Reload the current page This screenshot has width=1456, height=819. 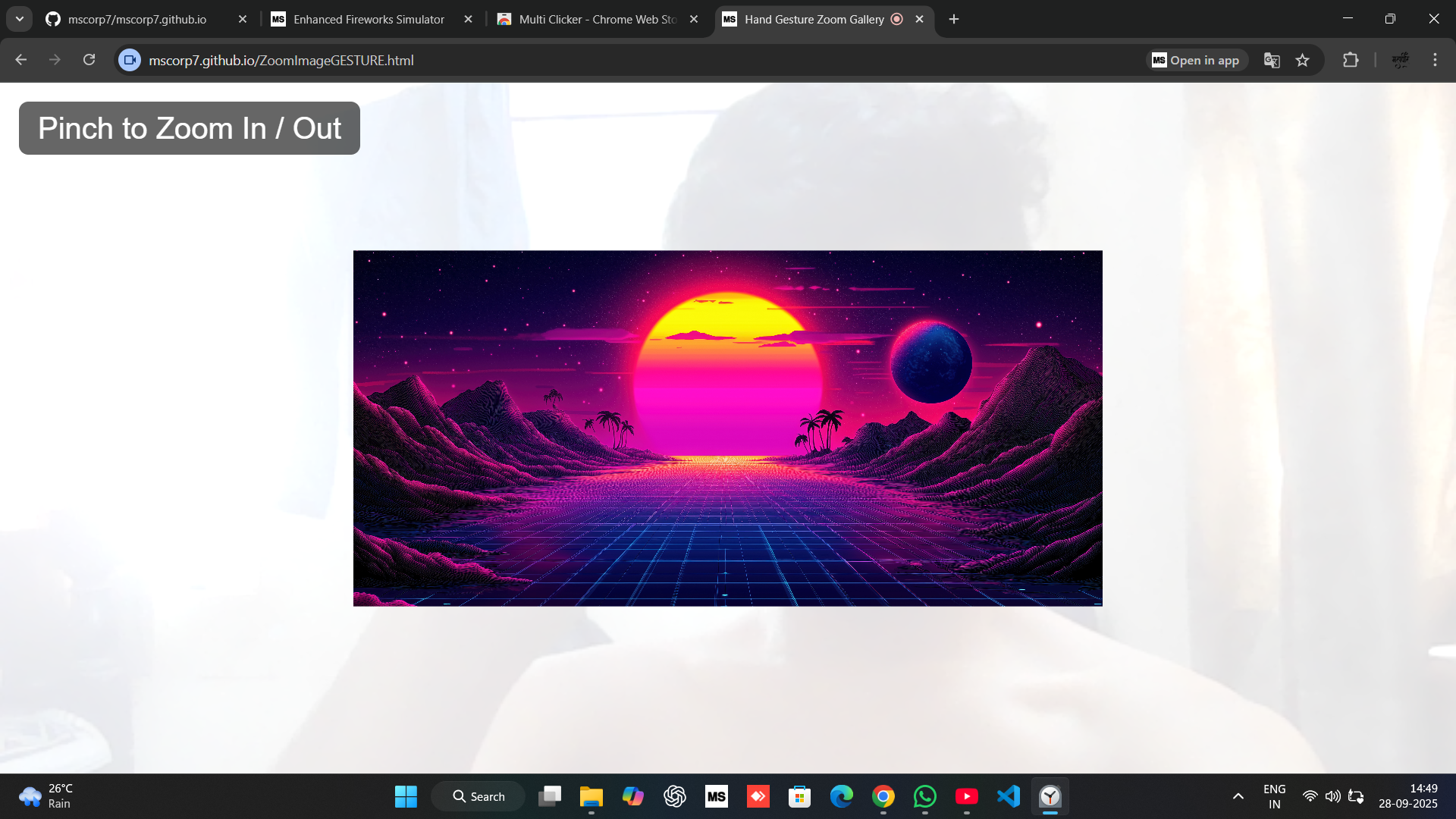tap(89, 60)
